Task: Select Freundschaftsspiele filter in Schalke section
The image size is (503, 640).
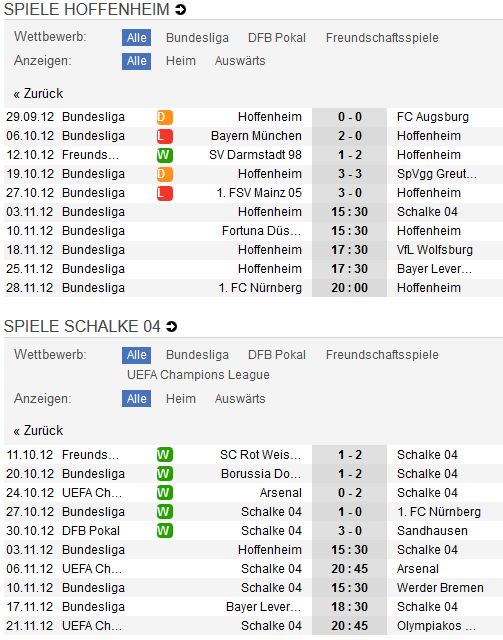Action: [x=382, y=355]
